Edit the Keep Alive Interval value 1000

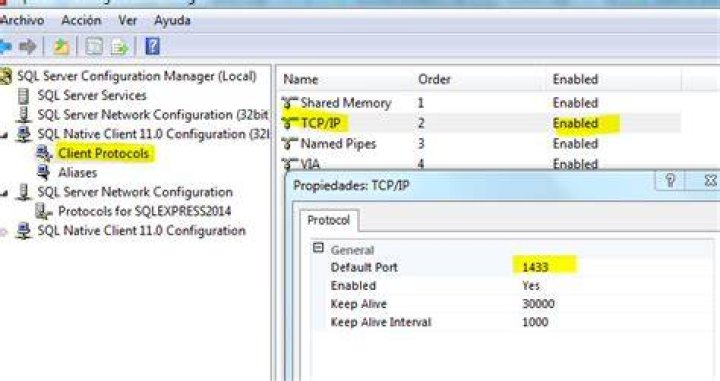click(535, 322)
